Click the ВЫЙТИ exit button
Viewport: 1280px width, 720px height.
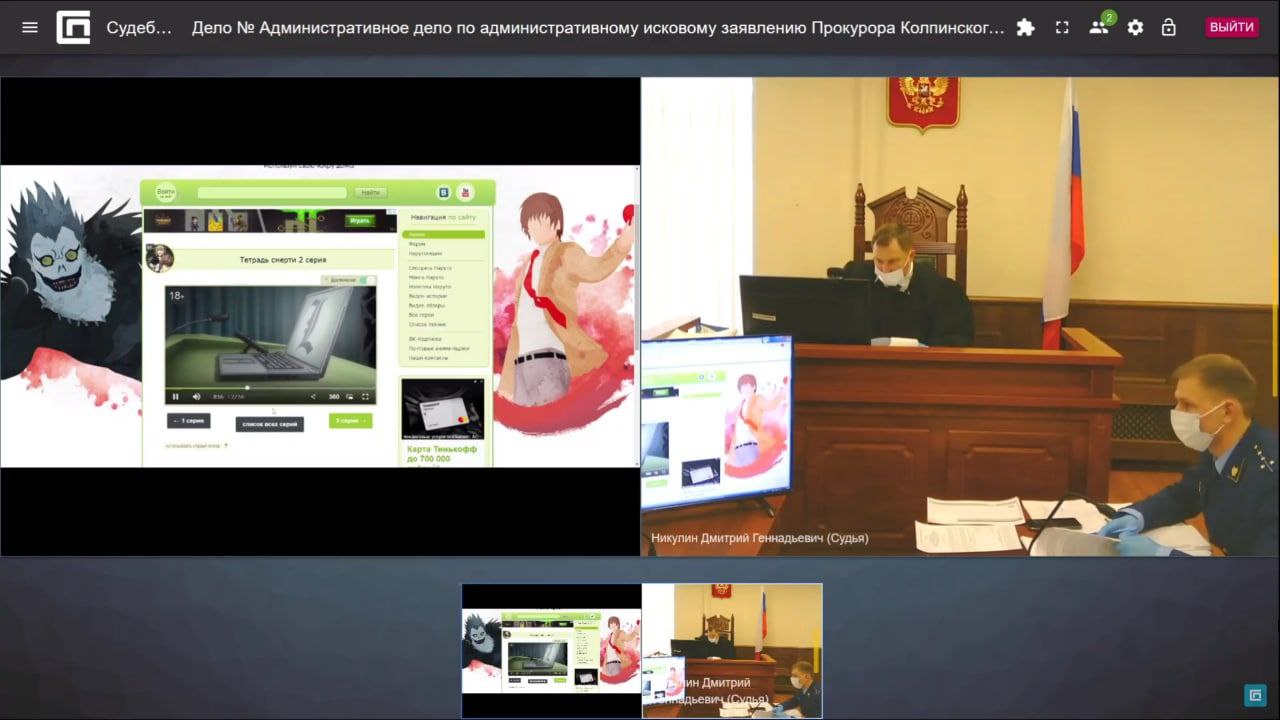(1232, 27)
